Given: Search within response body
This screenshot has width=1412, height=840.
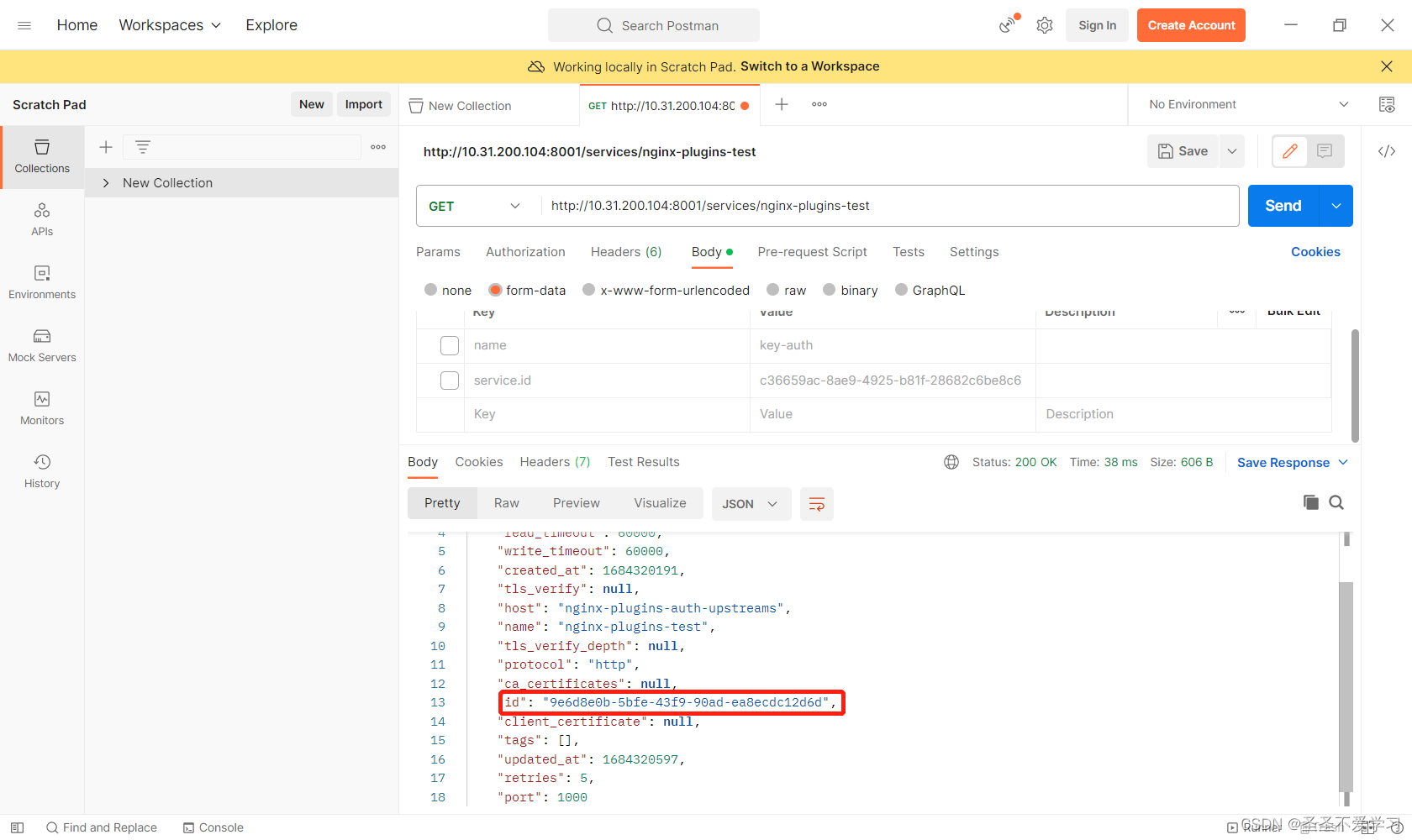Looking at the screenshot, I should [1336, 502].
